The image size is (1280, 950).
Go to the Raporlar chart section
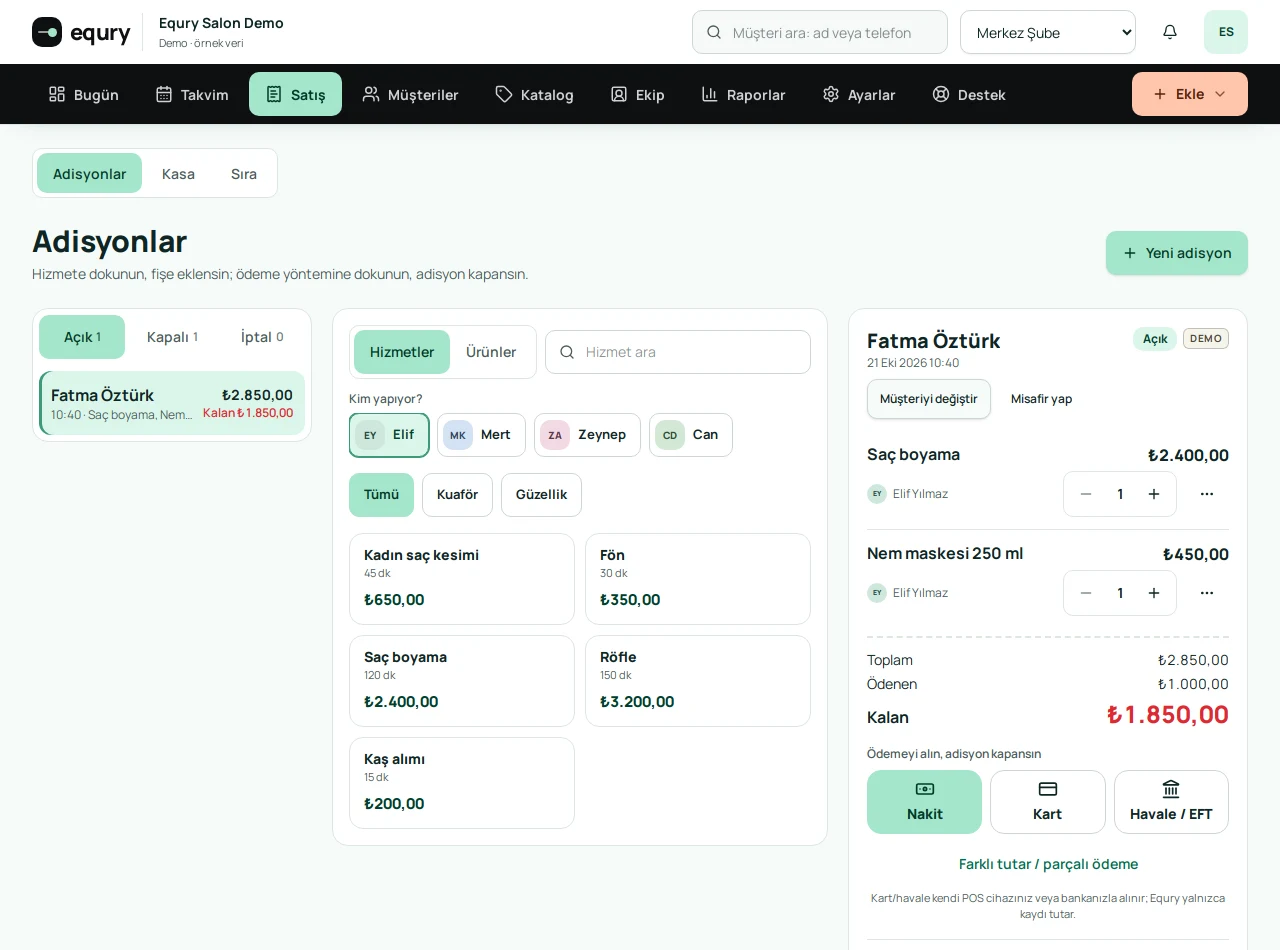(x=743, y=94)
